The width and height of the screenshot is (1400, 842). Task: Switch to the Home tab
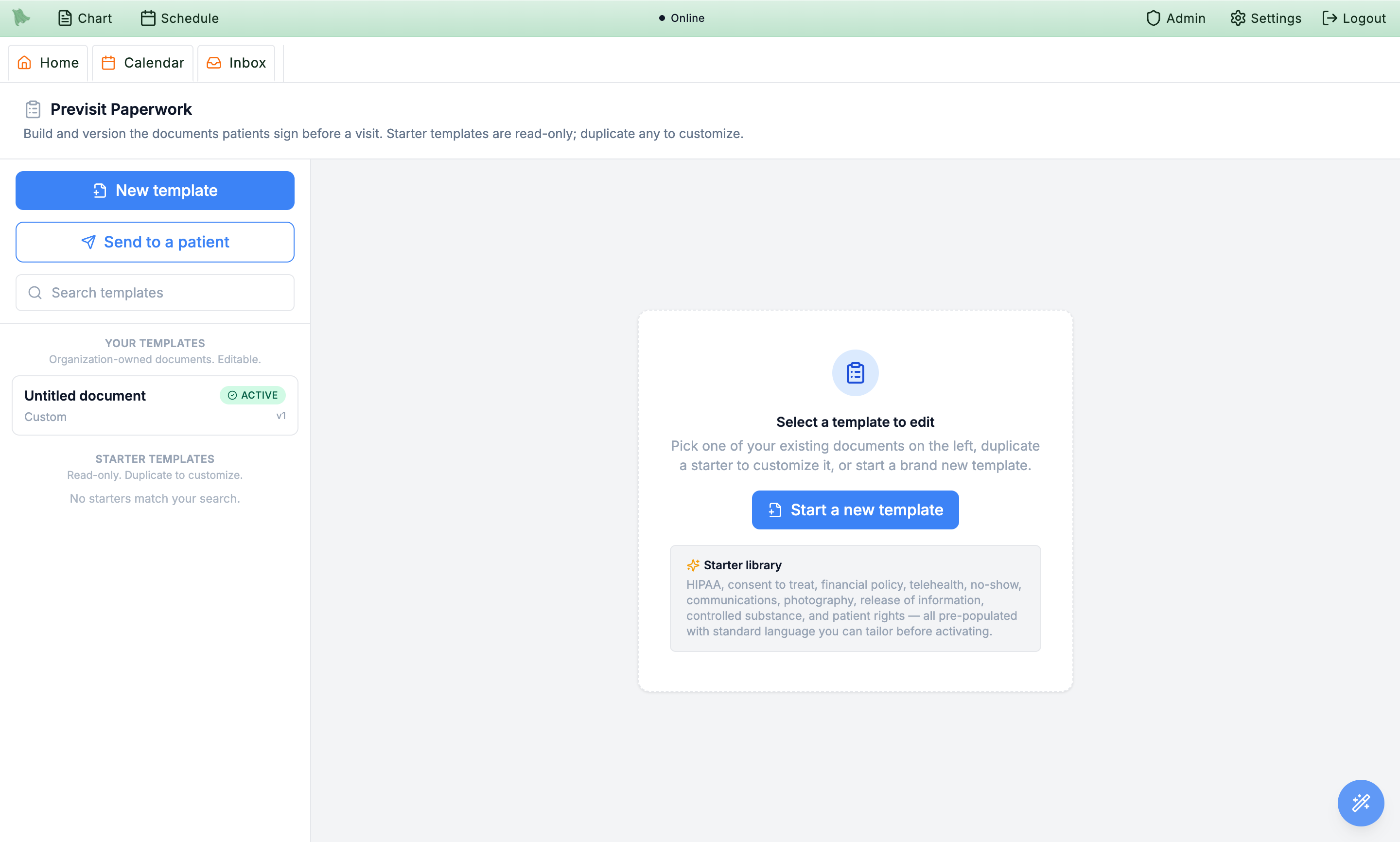click(48, 62)
